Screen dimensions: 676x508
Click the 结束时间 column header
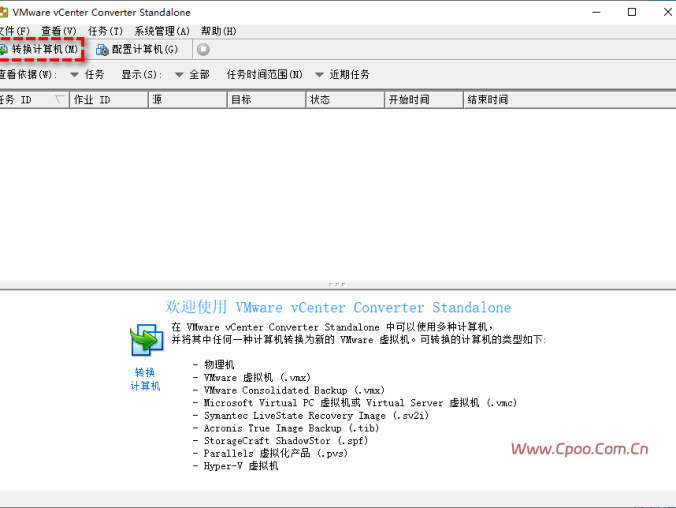[x=570, y=100]
